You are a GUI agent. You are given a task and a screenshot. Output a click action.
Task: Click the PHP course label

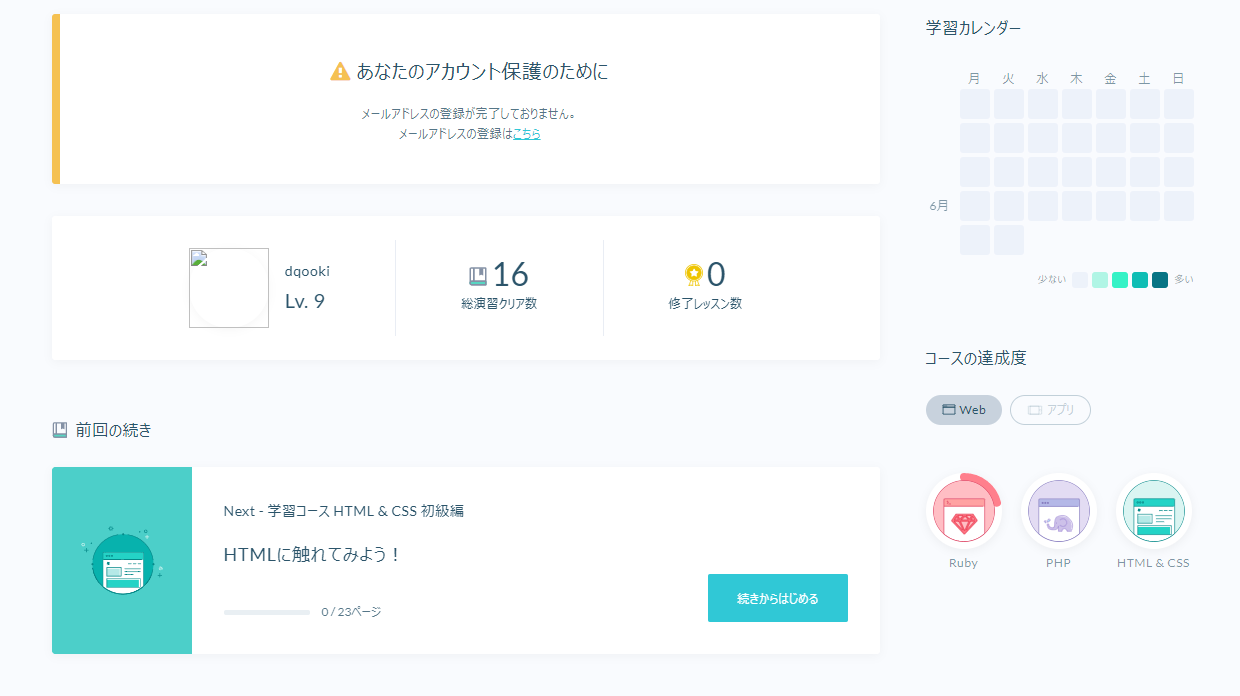click(1058, 563)
